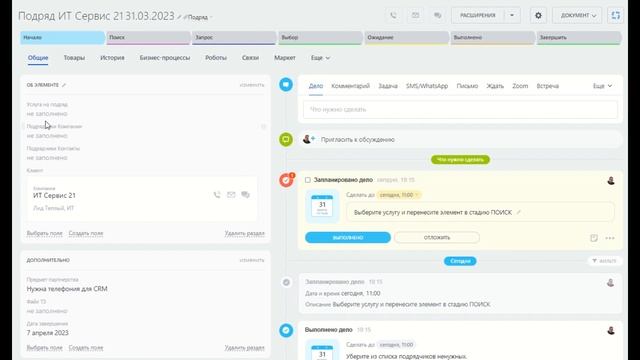This screenshot has width=640, height=360.
Task: Click 'Создать поле' in Об элементе section
Action: click(86, 233)
